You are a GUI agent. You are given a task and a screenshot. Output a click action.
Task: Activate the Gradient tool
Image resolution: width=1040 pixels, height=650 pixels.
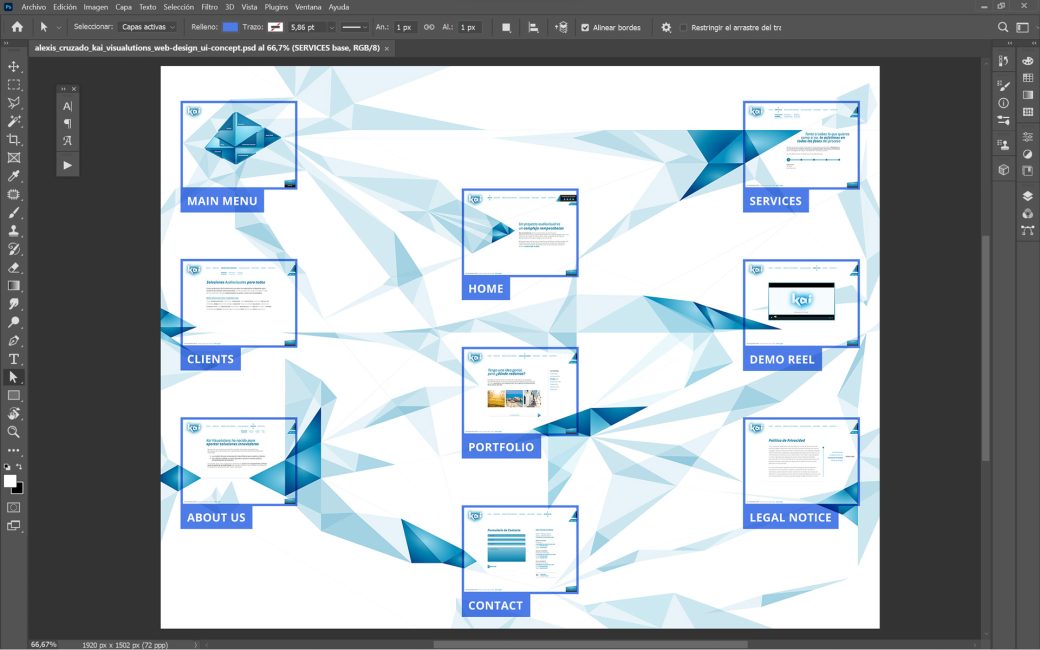13,286
